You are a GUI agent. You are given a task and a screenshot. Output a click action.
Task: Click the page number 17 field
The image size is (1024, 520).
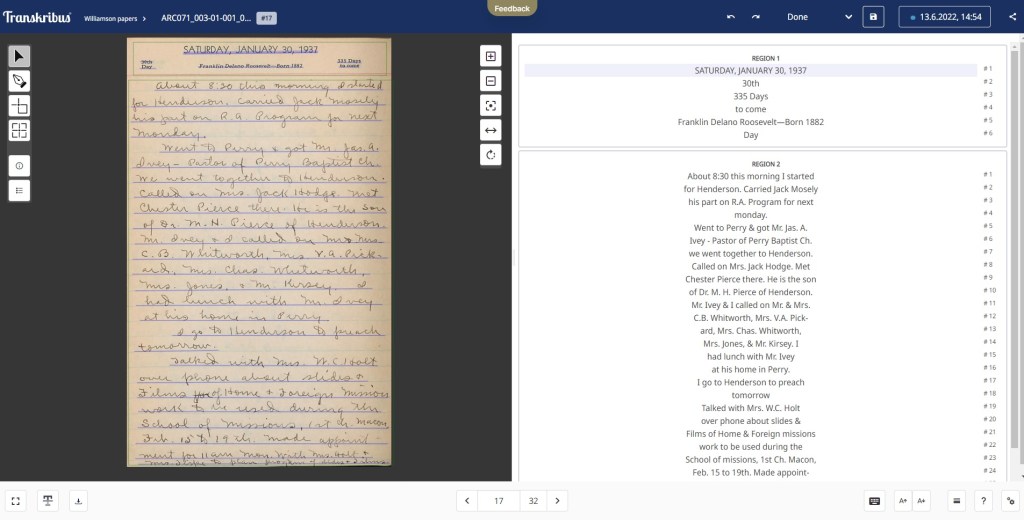497,501
